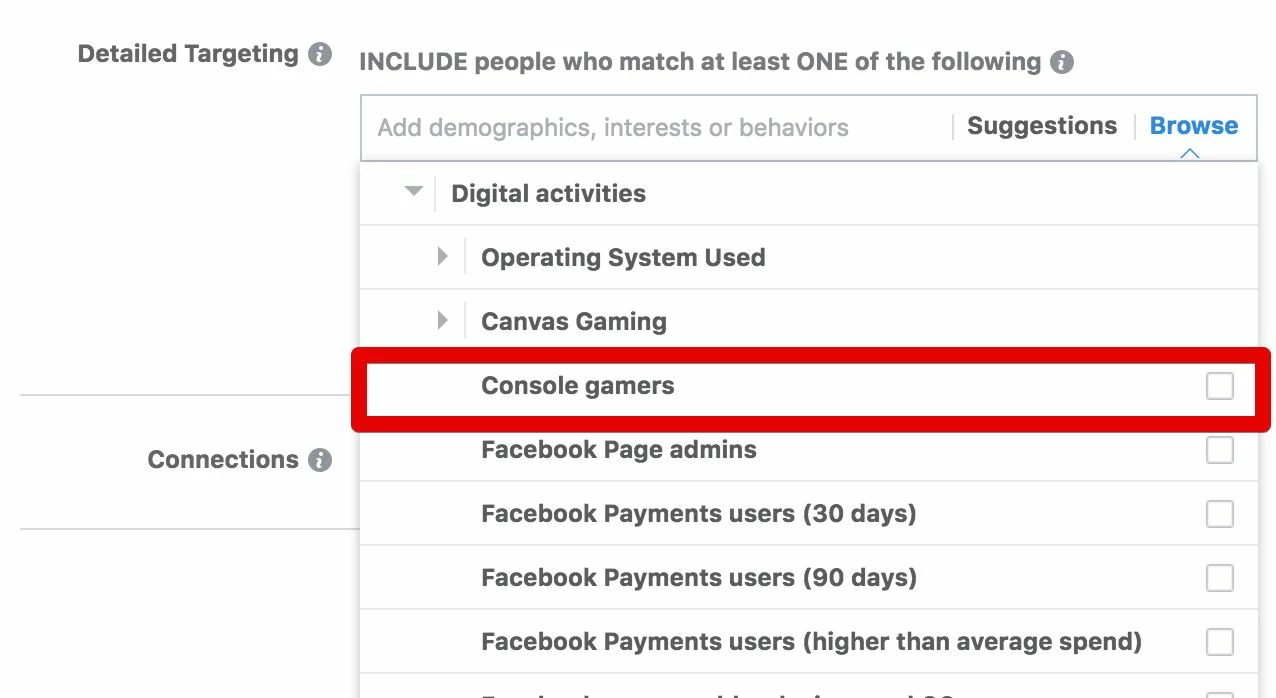Click info icon beside Connections
Viewport: 1276px width, 698px height.
point(320,460)
